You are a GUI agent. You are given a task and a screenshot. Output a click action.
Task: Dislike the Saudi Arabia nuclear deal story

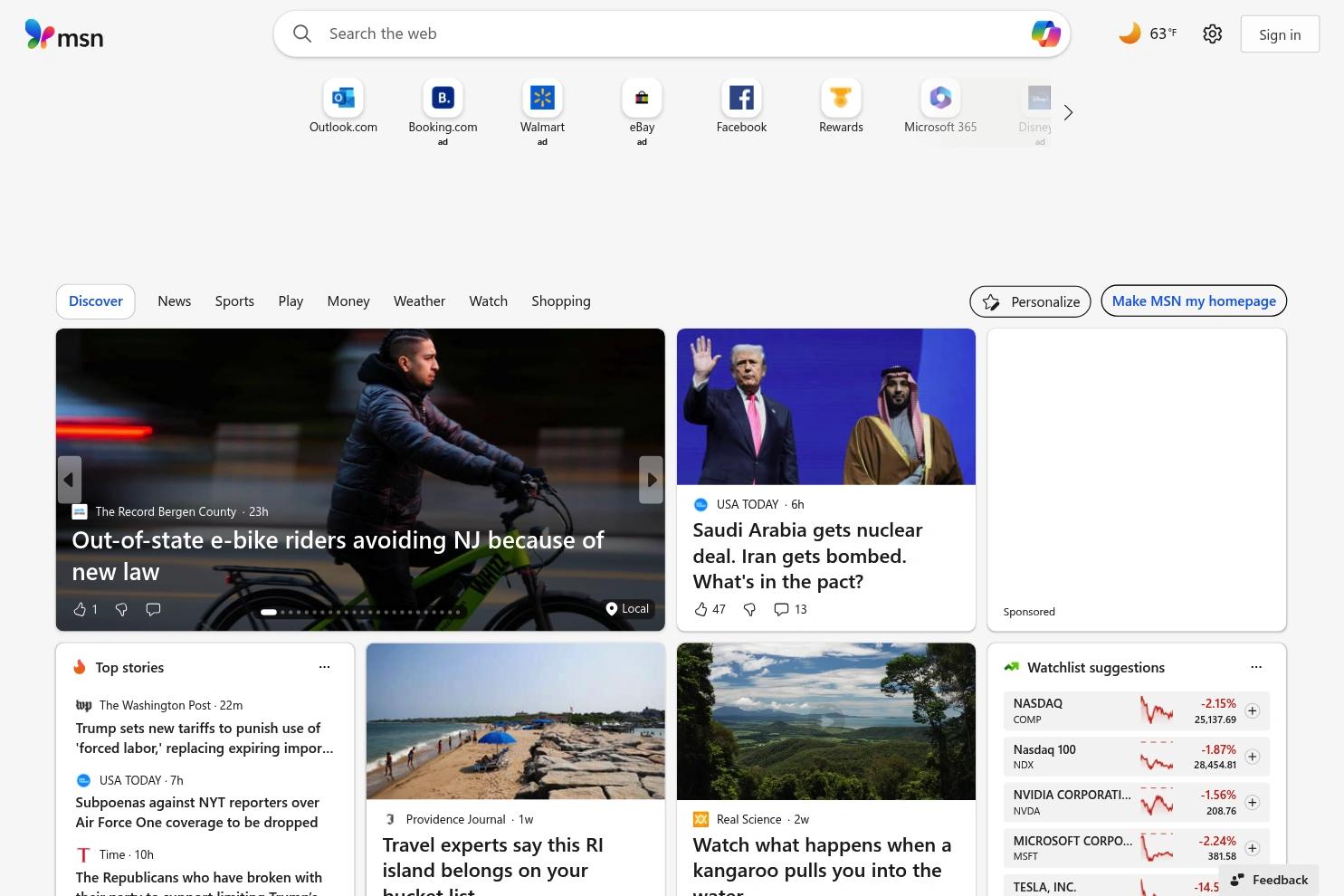click(x=749, y=609)
